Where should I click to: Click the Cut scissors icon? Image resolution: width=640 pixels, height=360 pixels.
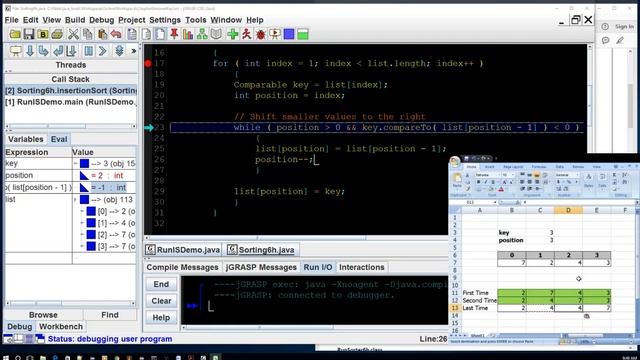point(73,34)
